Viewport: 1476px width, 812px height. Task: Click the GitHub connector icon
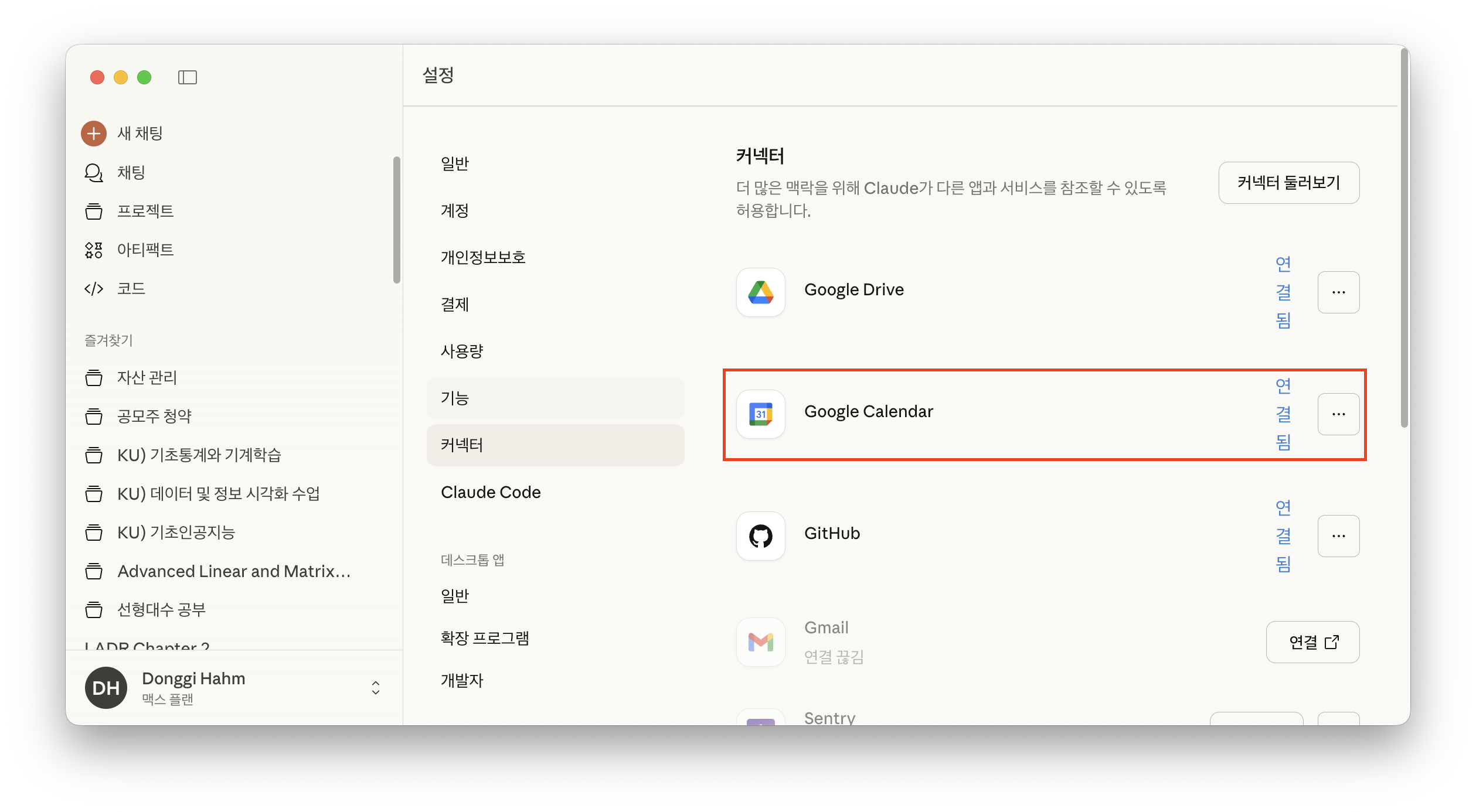[761, 536]
